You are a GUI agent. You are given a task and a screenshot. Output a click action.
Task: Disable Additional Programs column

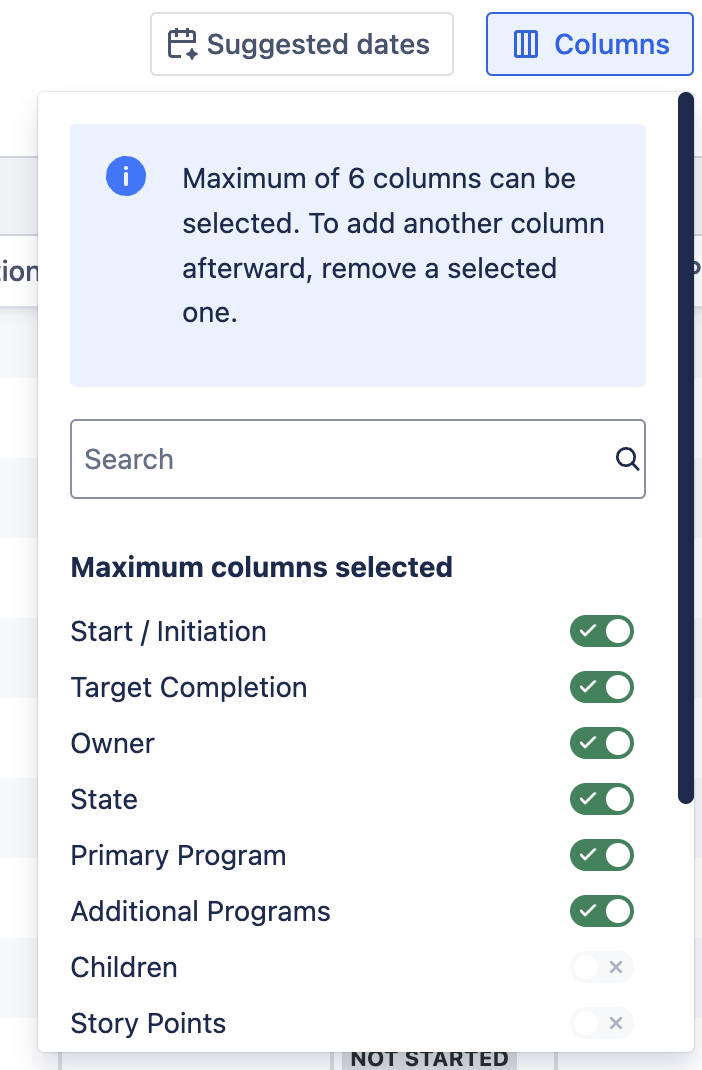click(602, 912)
